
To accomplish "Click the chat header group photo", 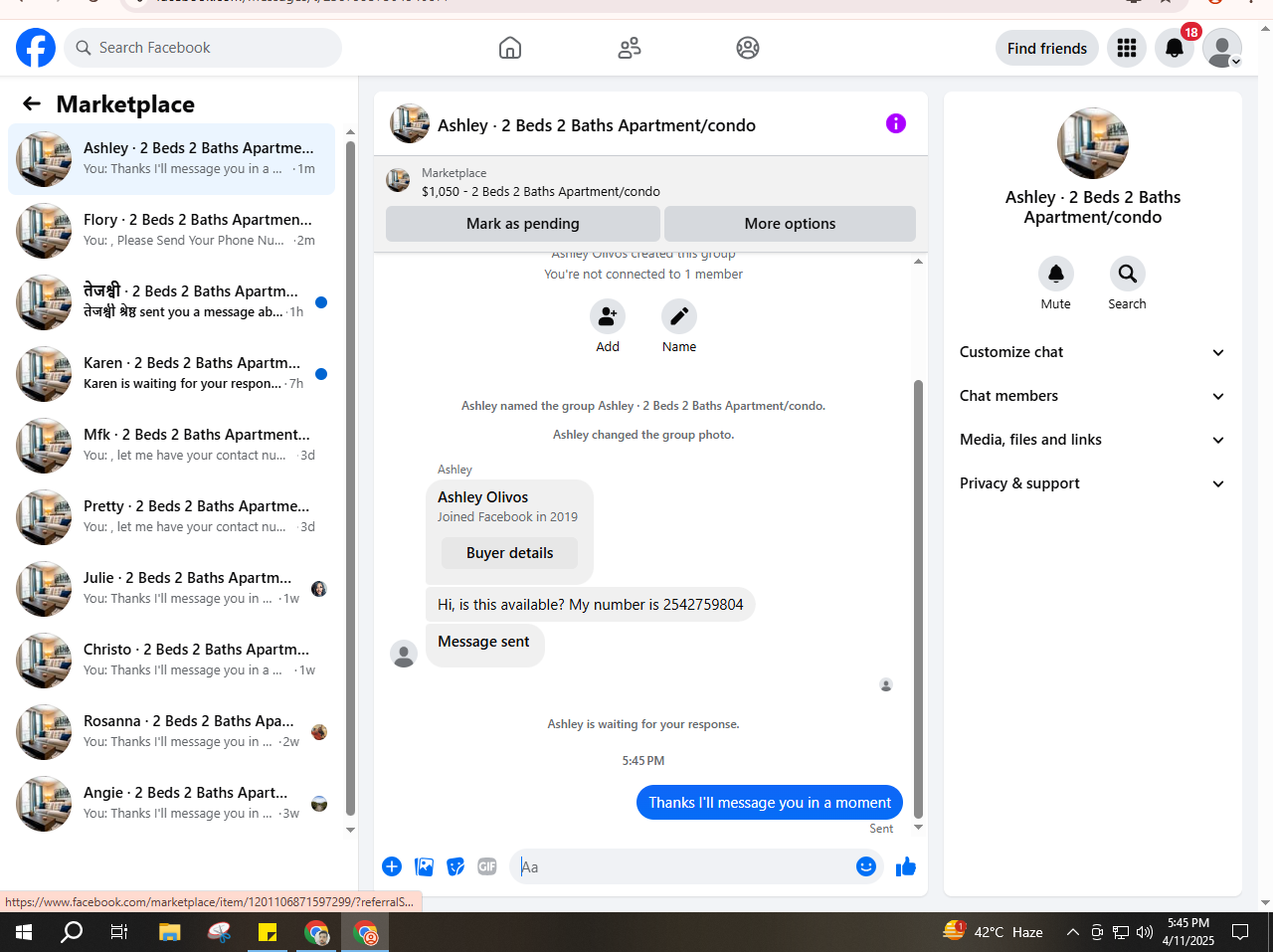I will pyautogui.click(x=410, y=123).
